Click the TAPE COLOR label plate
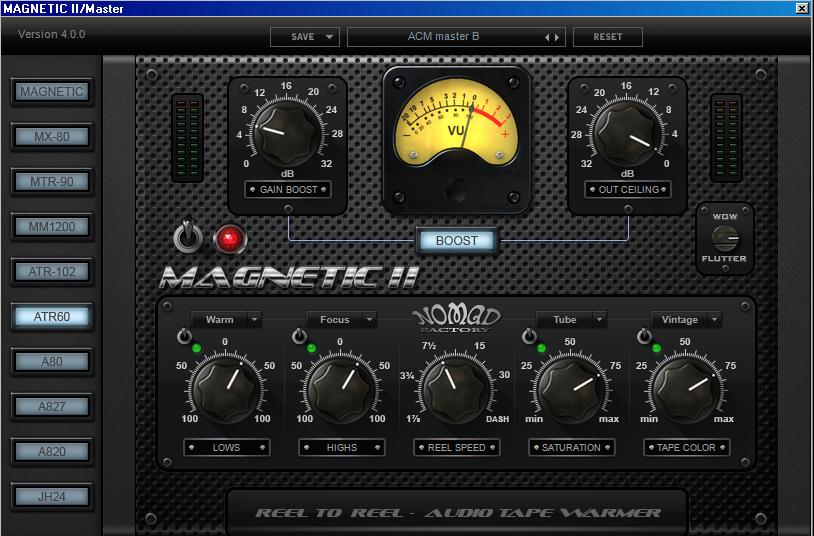Image resolution: width=814 pixels, height=536 pixels. 687,447
